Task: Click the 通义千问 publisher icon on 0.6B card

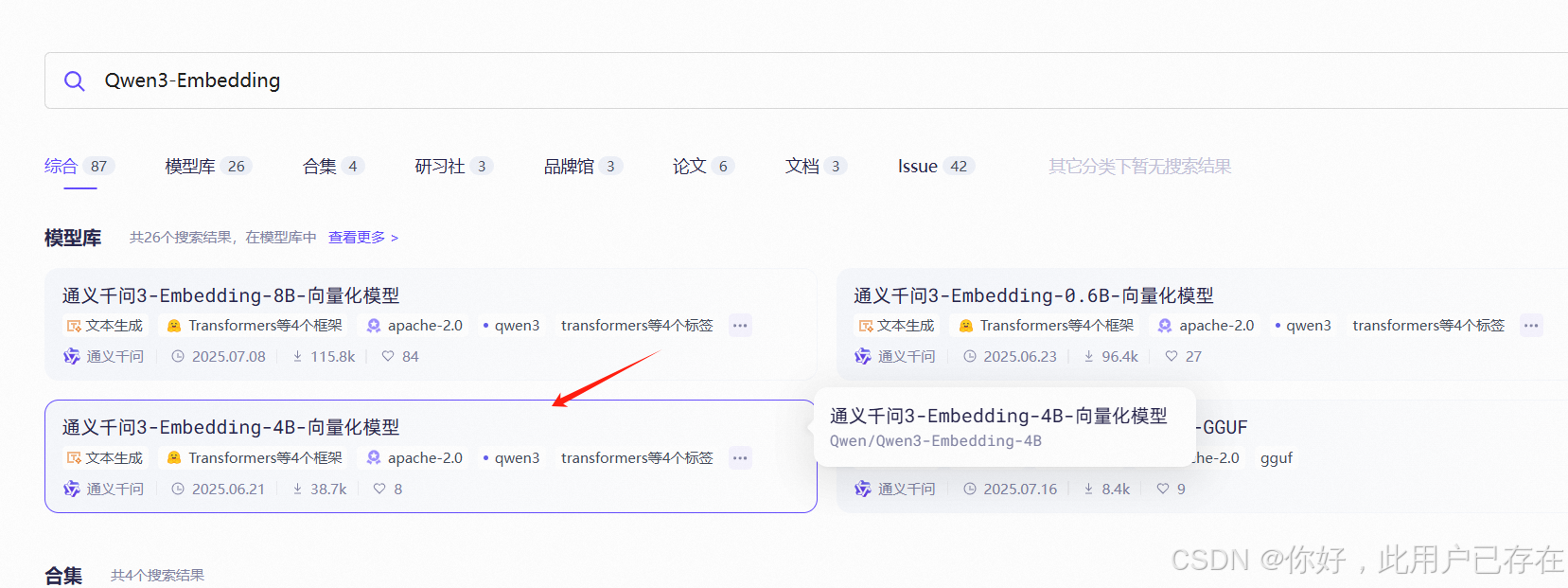Action: coord(863,357)
